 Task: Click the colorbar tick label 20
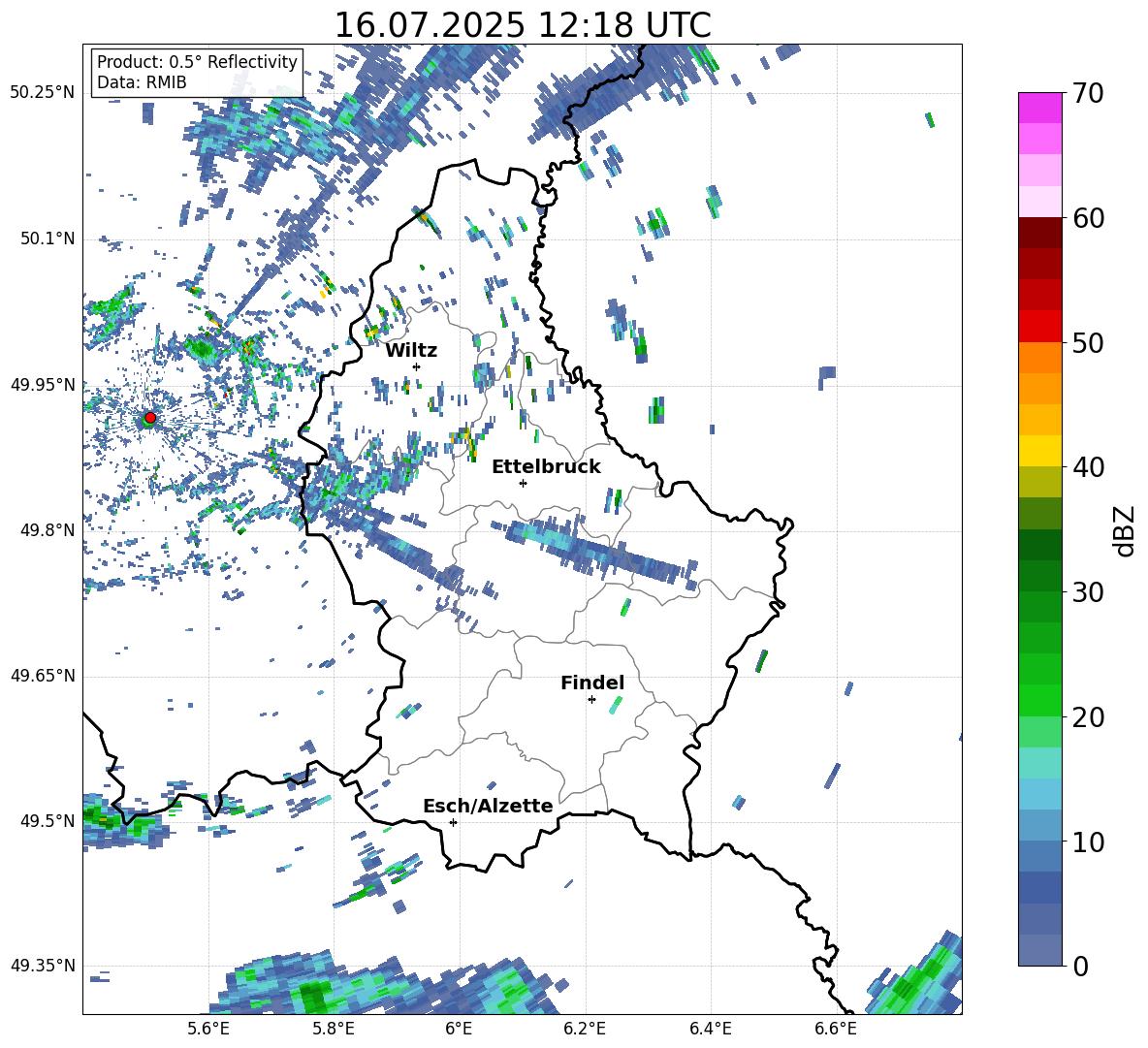pyautogui.click(x=1088, y=716)
